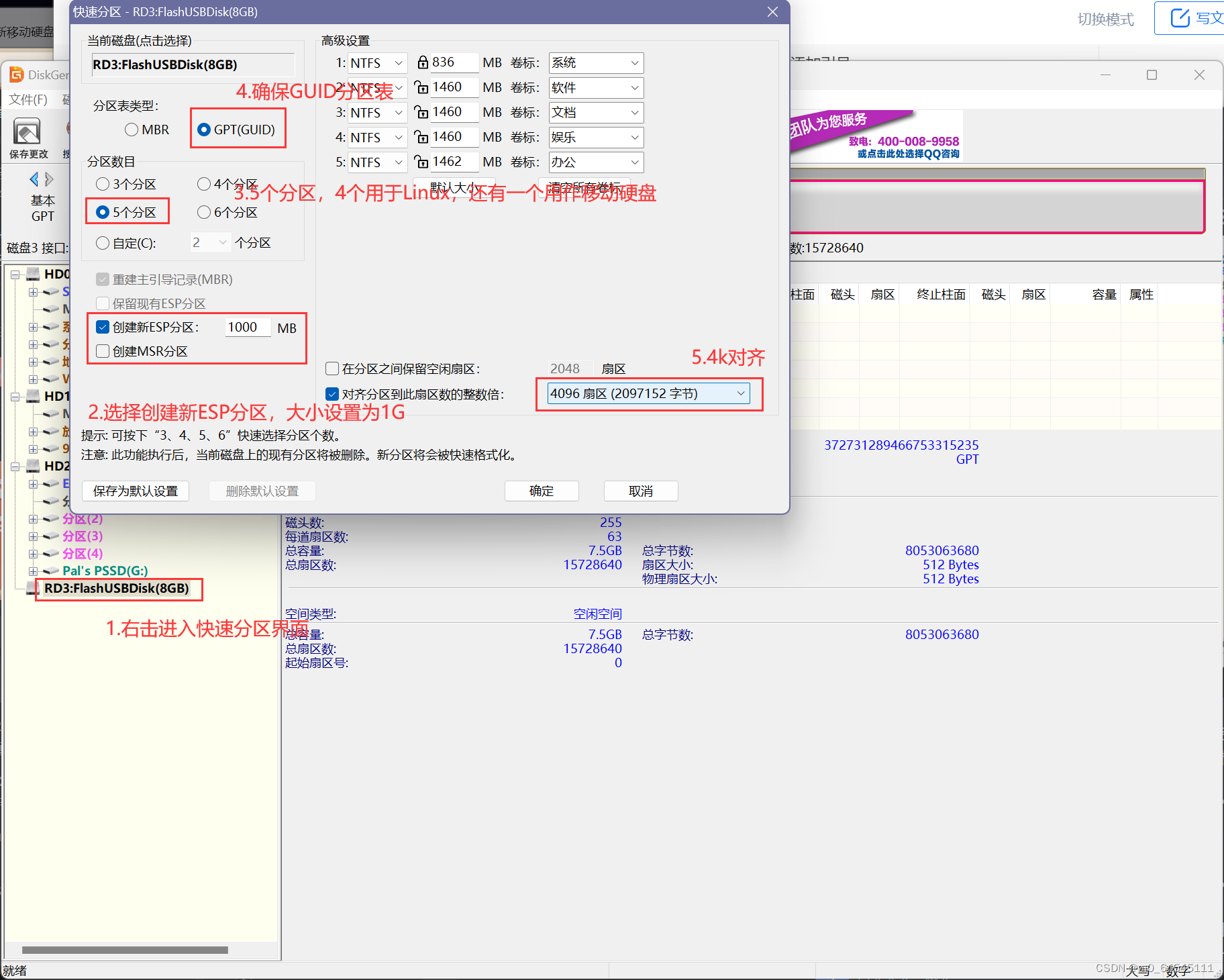Collapse the HD2 disk tree node
Image resolution: width=1224 pixels, height=980 pixels.
point(15,467)
